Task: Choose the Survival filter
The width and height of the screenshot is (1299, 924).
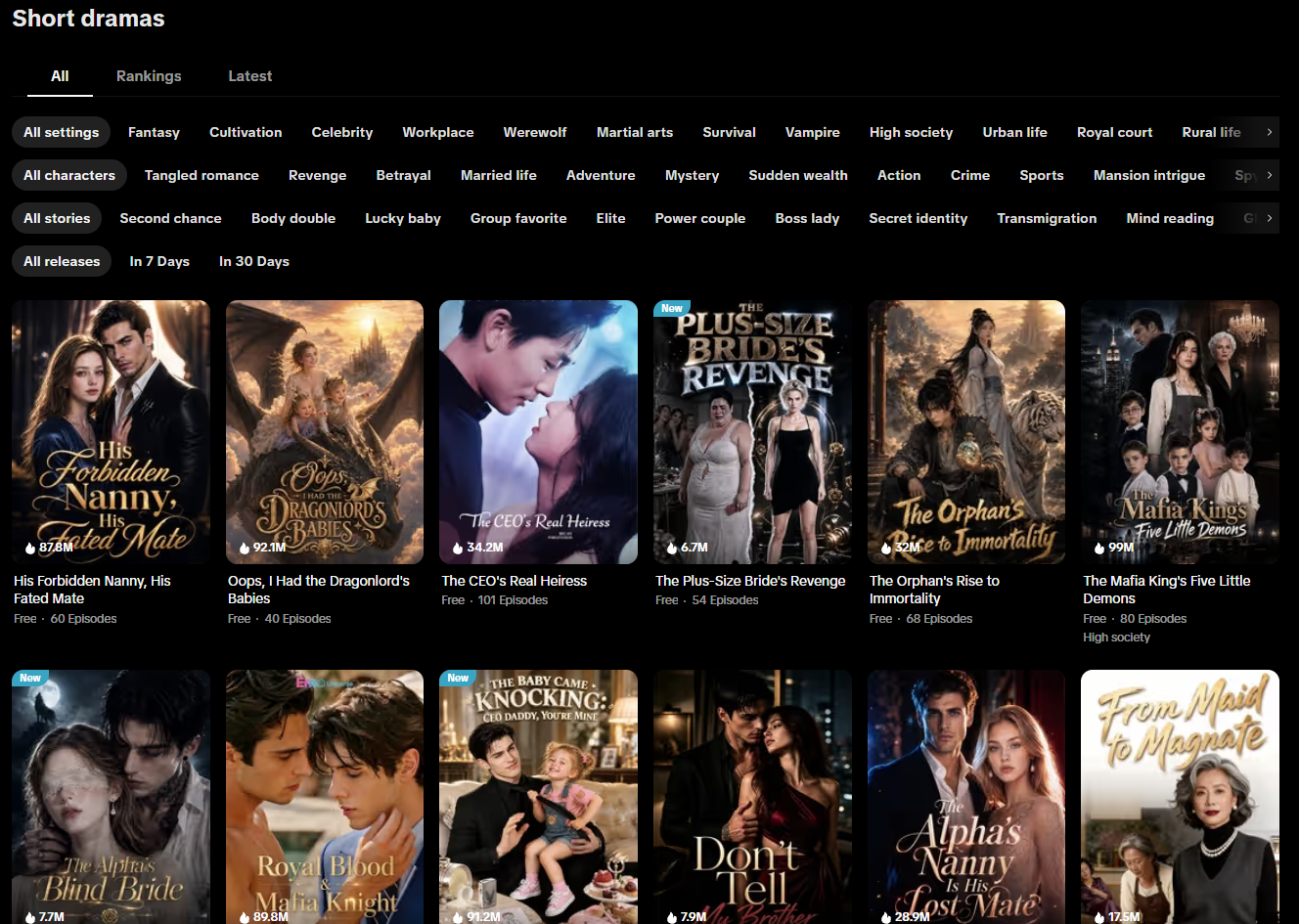Action: tap(730, 132)
